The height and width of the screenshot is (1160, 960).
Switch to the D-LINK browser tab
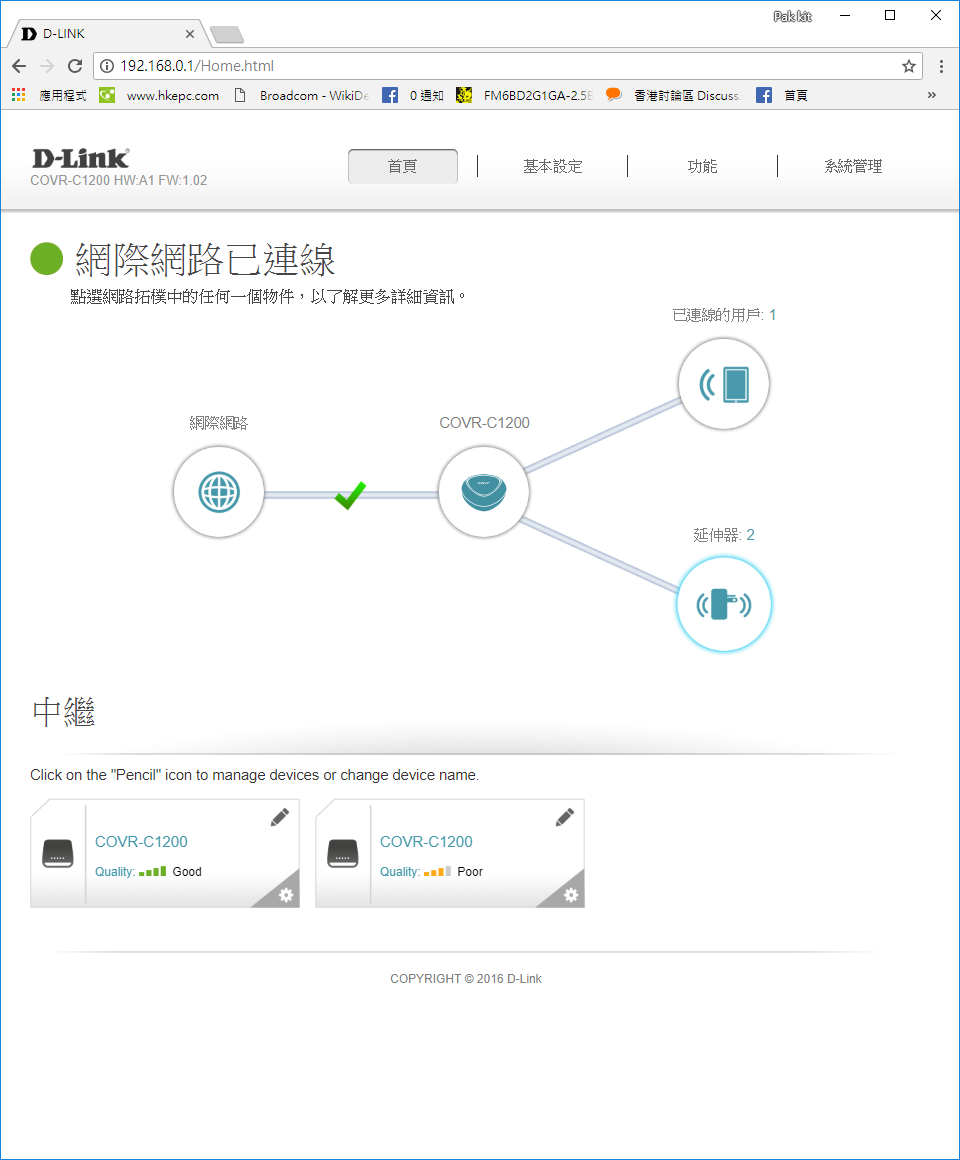[104, 34]
